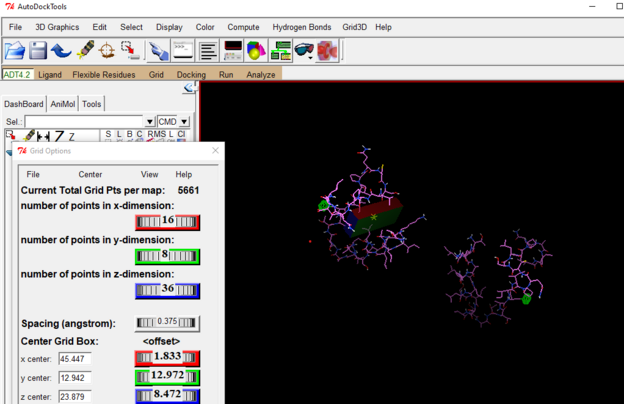
Task: Open the Hydrogen Bonds menu
Action: point(302,27)
